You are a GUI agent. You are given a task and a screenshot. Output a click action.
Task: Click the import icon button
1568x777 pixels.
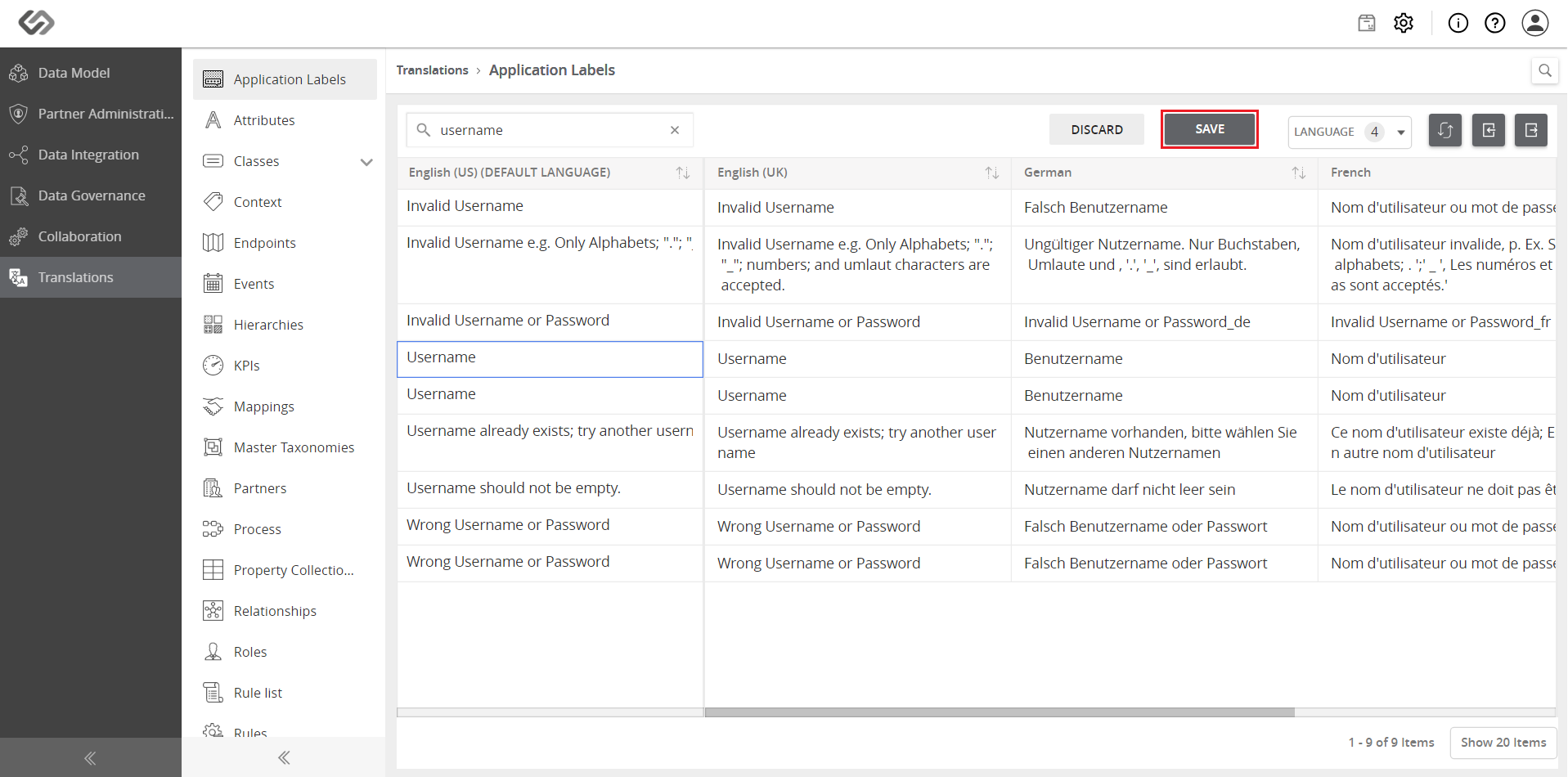[1489, 130]
